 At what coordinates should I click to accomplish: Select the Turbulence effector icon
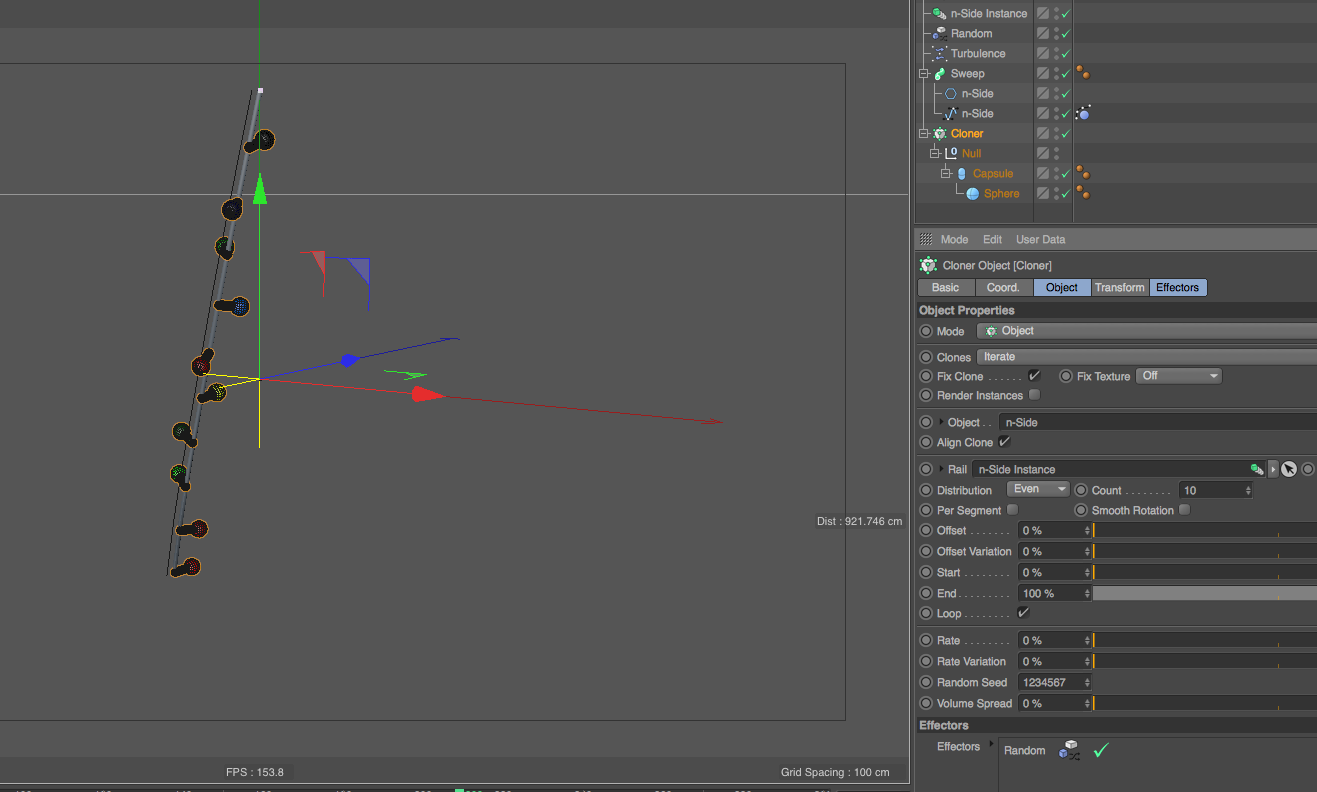[938, 53]
